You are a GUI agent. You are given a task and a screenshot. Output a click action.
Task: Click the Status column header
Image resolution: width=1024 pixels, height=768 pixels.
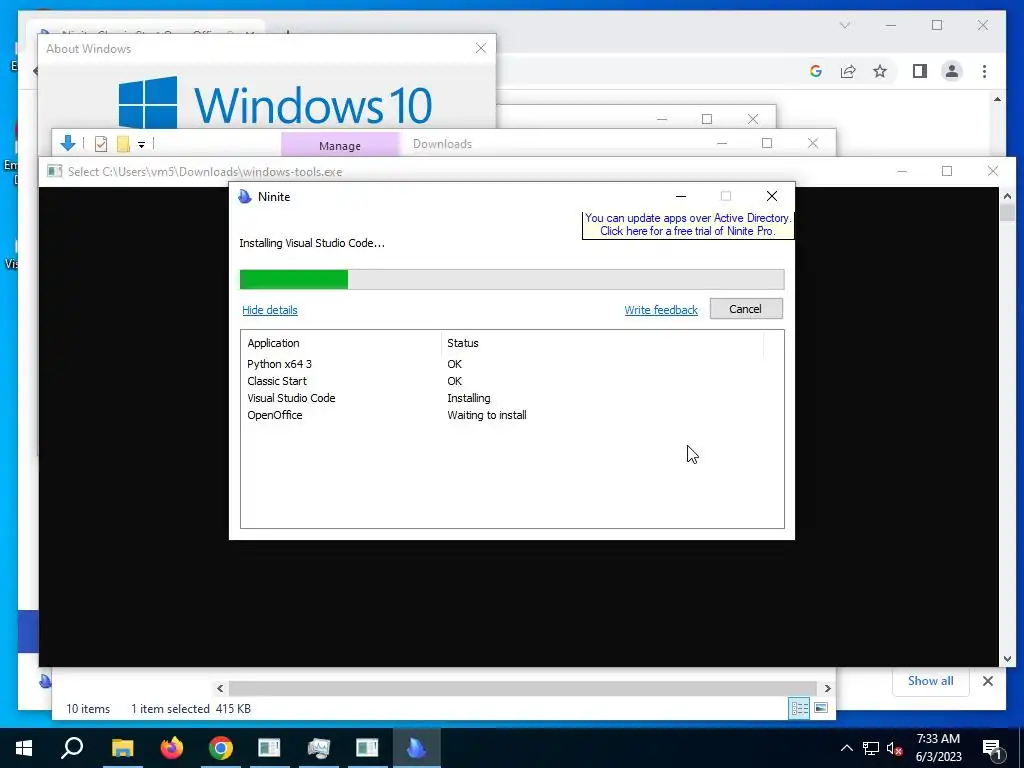click(x=602, y=344)
